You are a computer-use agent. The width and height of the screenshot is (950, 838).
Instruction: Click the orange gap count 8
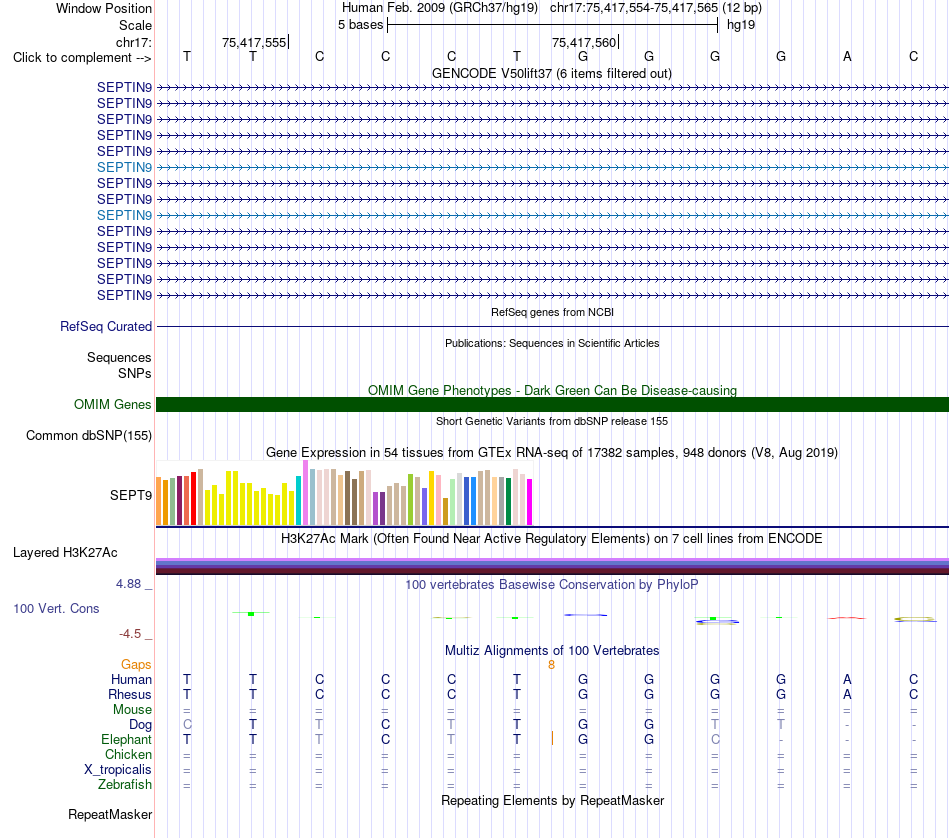[x=551, y=665]
